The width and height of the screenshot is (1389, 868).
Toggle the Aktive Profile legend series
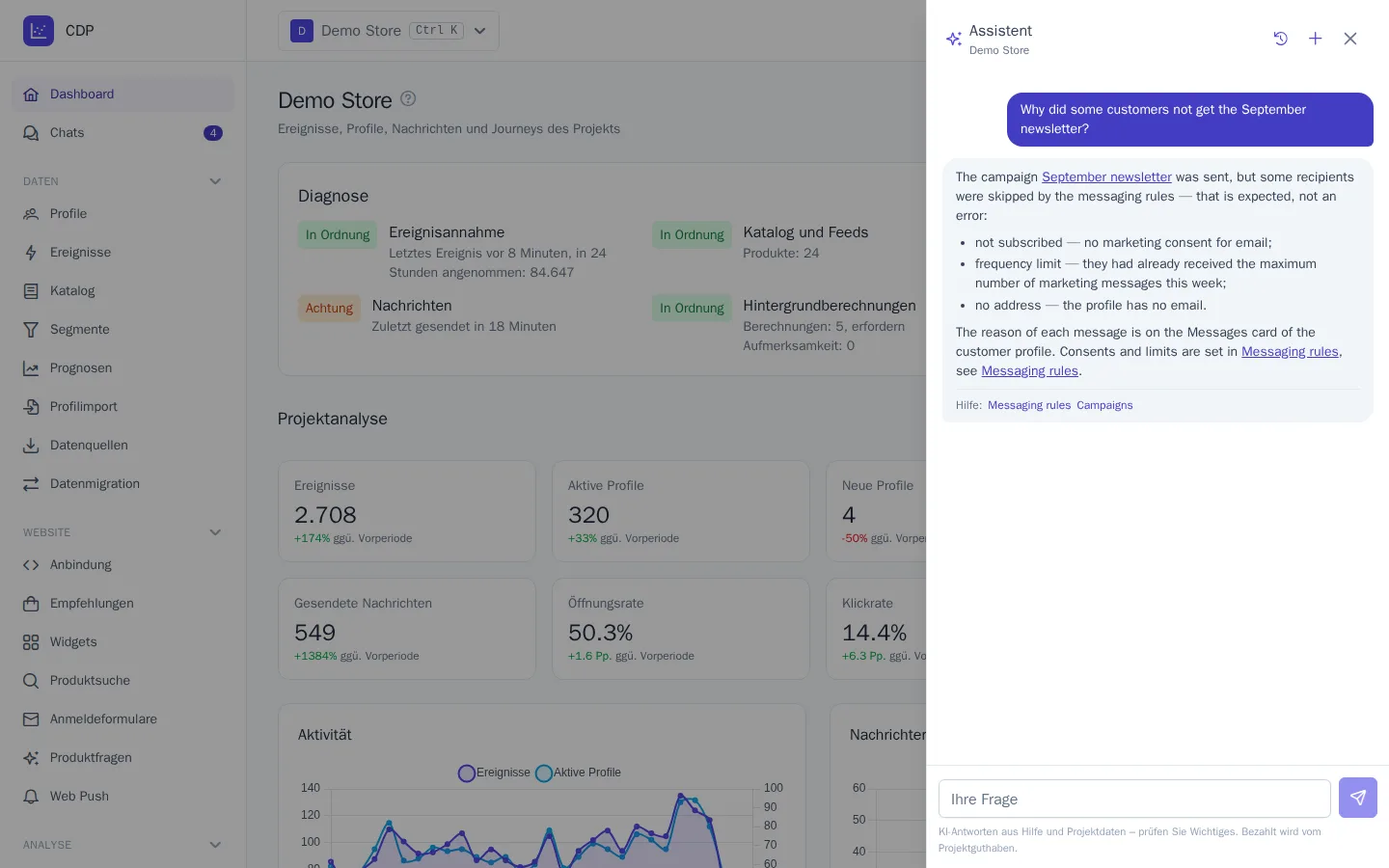(x=578, y=773)
